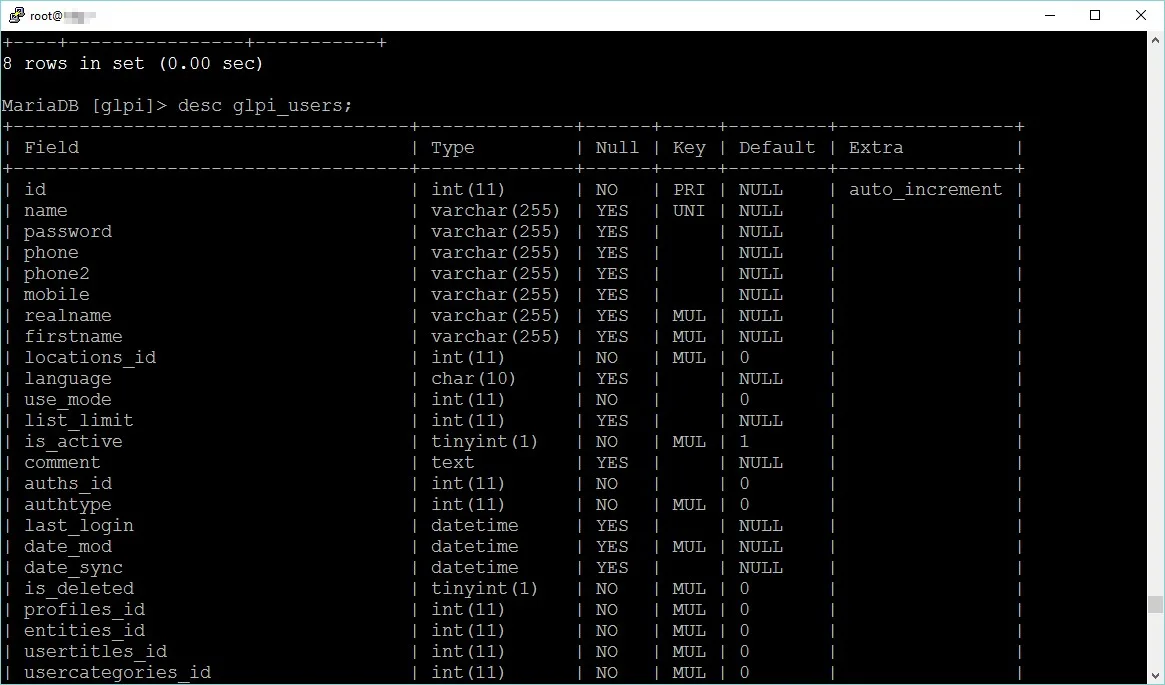The width and height of the screenshot is (1165, 685).
Task: Click the PRI key value on id row
Action: tap(688, 189)
